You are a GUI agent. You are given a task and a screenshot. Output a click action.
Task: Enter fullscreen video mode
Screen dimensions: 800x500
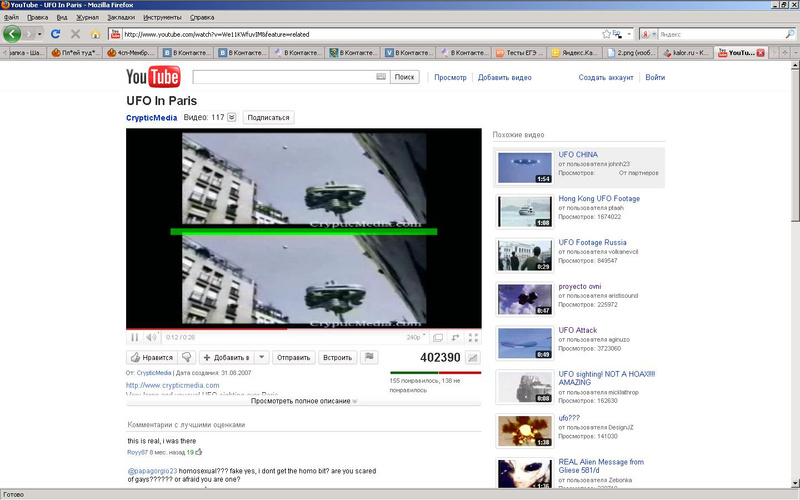coord(473,337)
